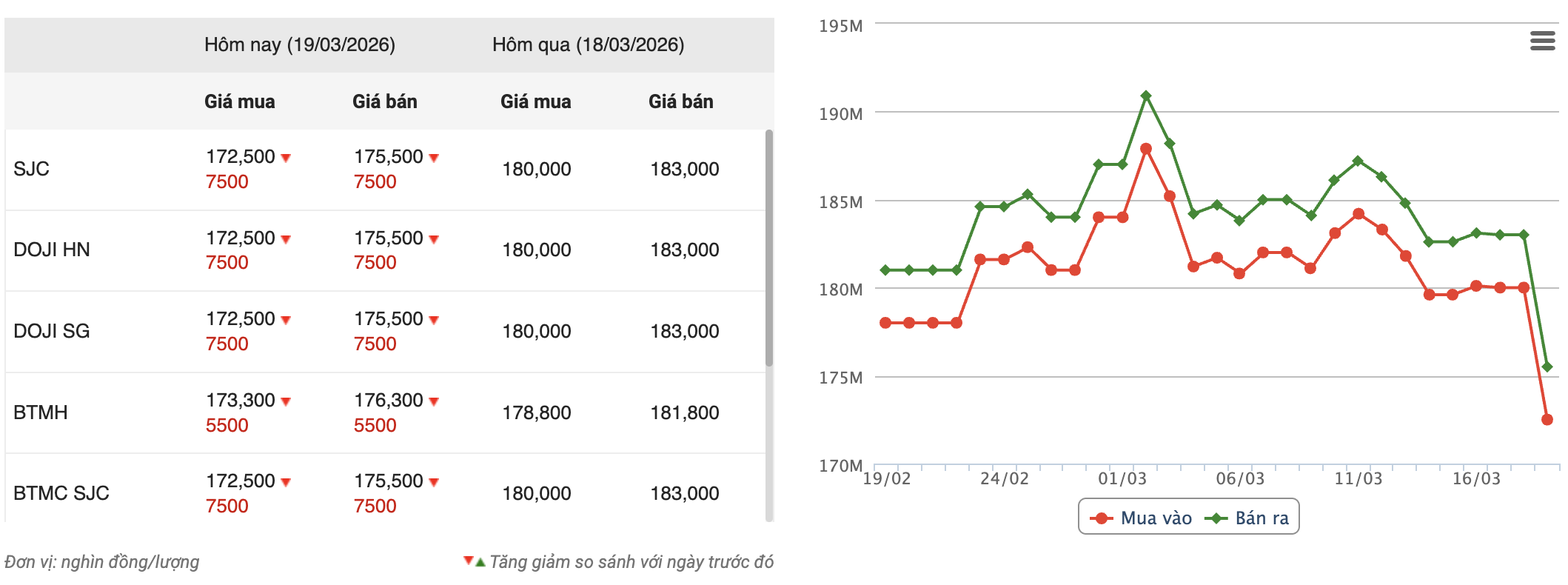Click the DOJI HN row label
This screenshot has height=585, width=1568.
pos(52,250)
